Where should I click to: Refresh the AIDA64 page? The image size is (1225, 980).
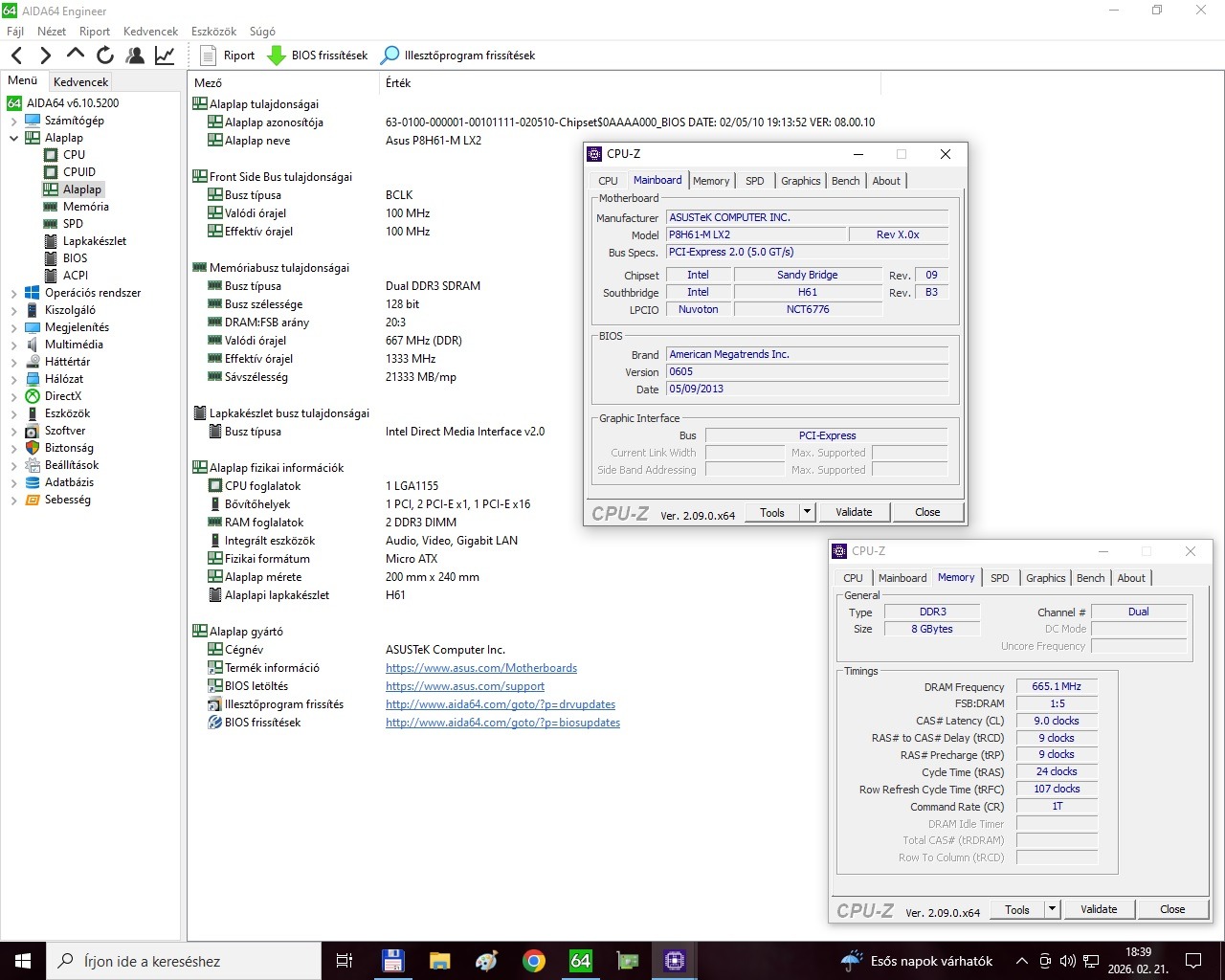click(105, 56)
